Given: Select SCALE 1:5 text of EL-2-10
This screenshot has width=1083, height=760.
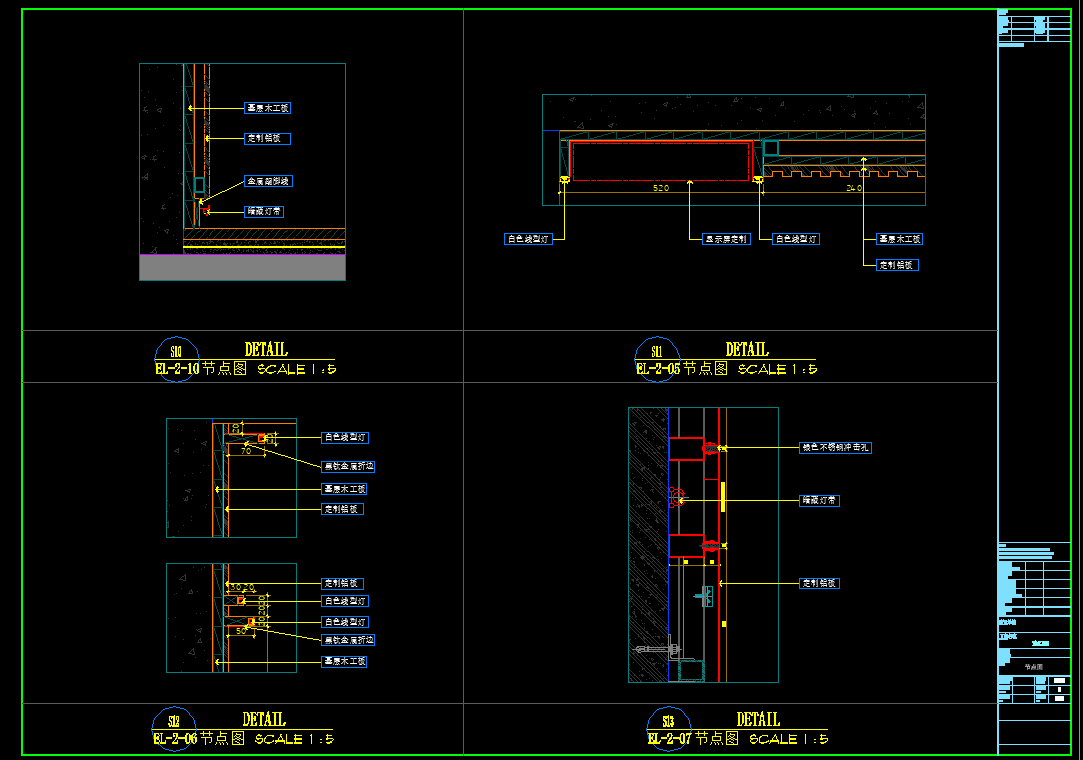Looking at the screenshot, I should pos(297,370).
